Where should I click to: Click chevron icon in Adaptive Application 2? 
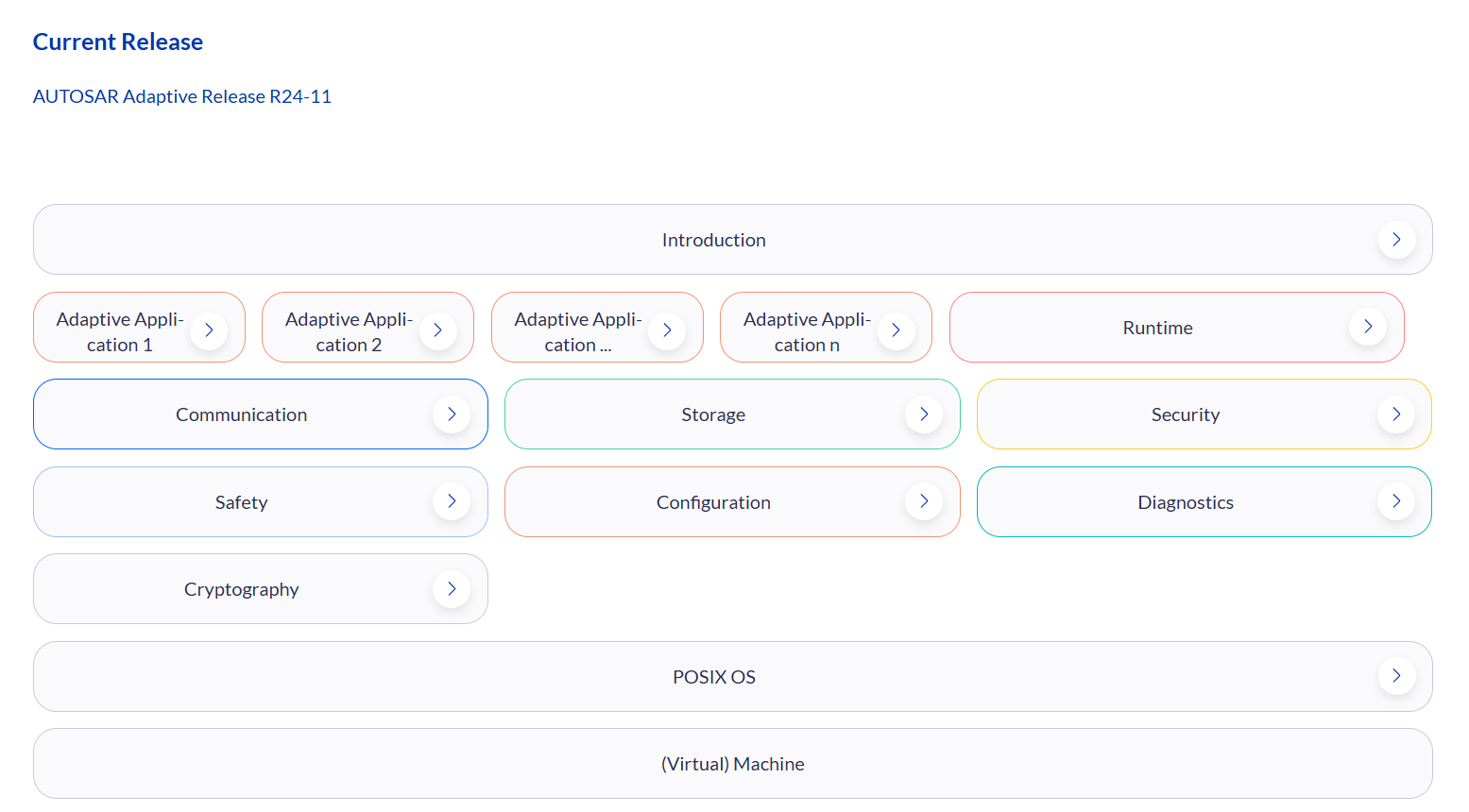click(x=437, y=330)
